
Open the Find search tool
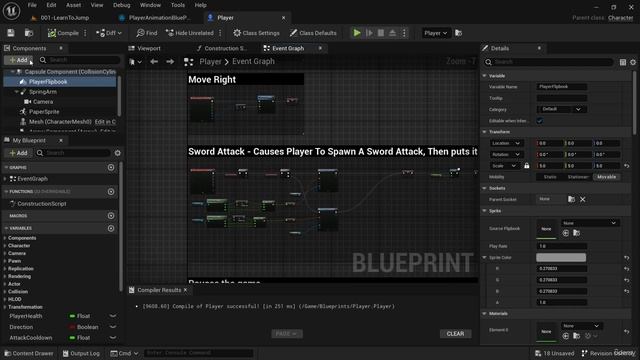[147, 33]
